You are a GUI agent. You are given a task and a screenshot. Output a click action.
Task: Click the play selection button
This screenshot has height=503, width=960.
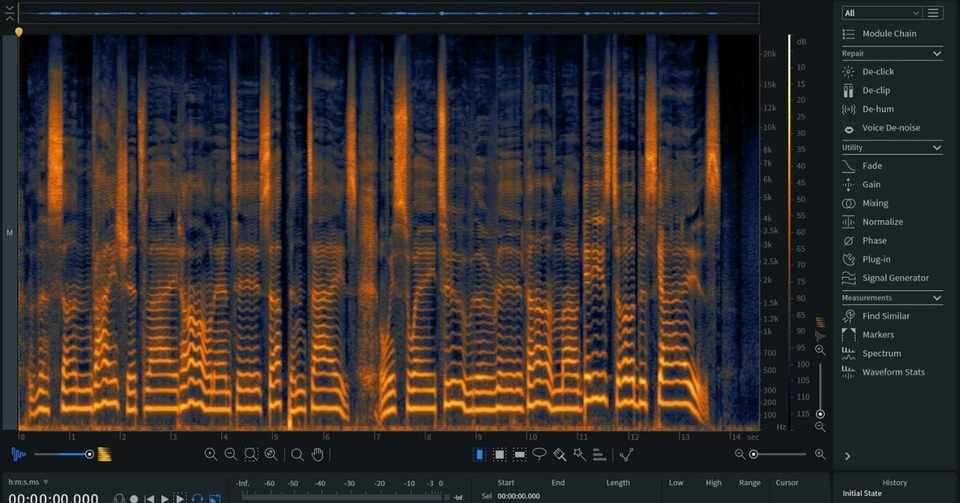click(x=180, y=498)
